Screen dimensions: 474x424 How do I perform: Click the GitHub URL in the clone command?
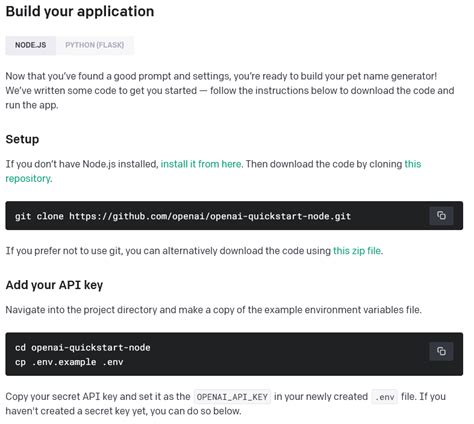(210, 216)
